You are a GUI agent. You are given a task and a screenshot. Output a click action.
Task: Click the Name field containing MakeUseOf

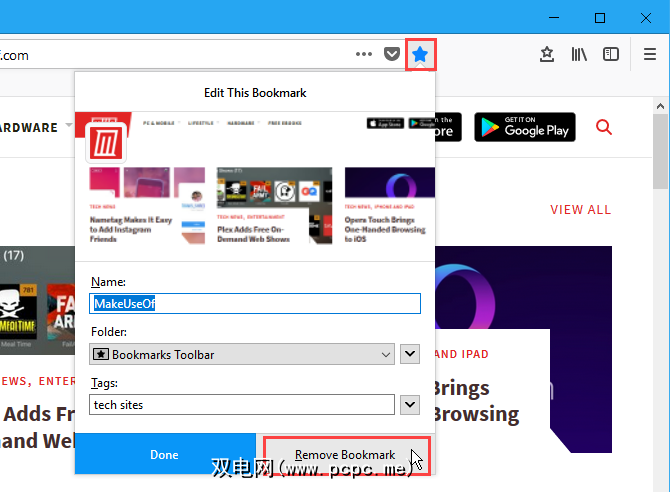(255, 303)
